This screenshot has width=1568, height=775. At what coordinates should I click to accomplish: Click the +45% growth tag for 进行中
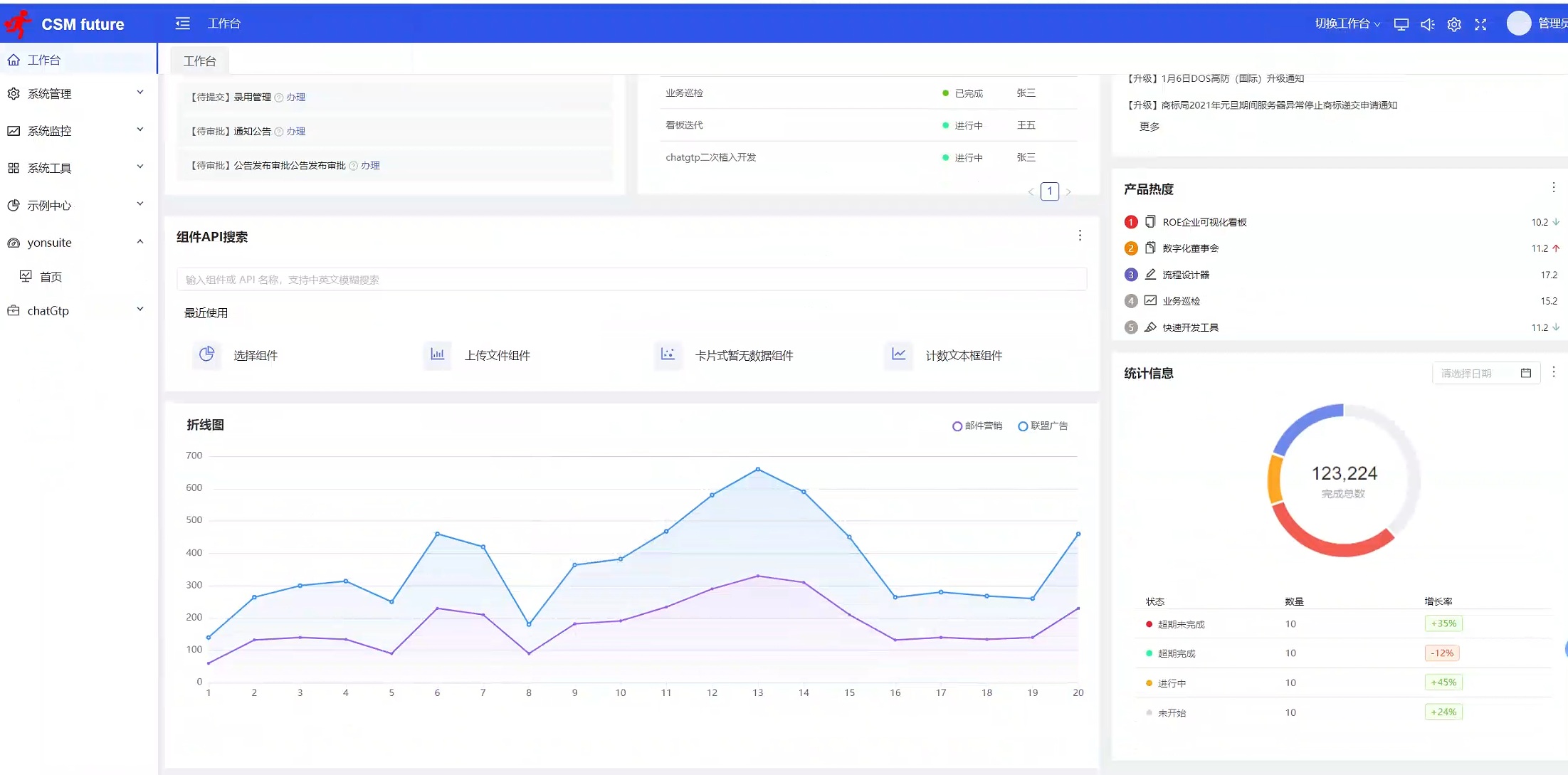[1443, 682]
